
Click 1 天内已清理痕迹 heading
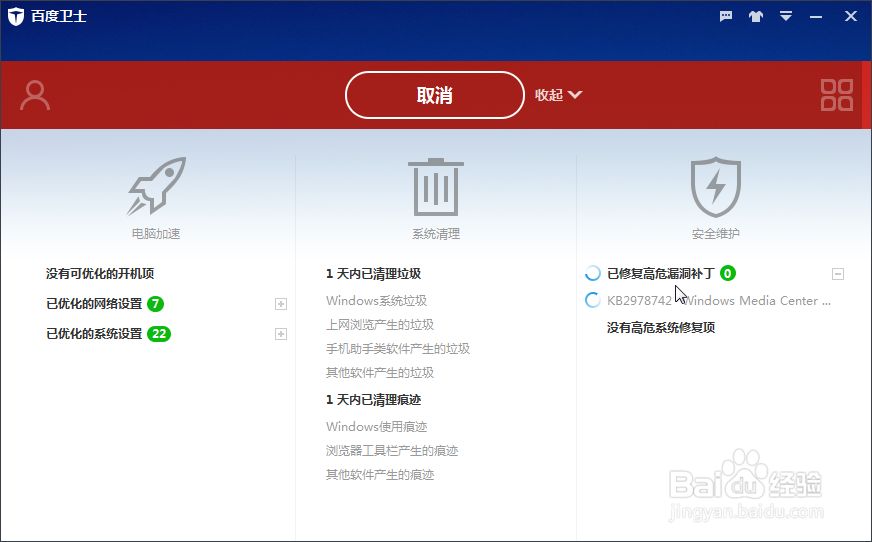pyautogui.click(x=374, y=400)
